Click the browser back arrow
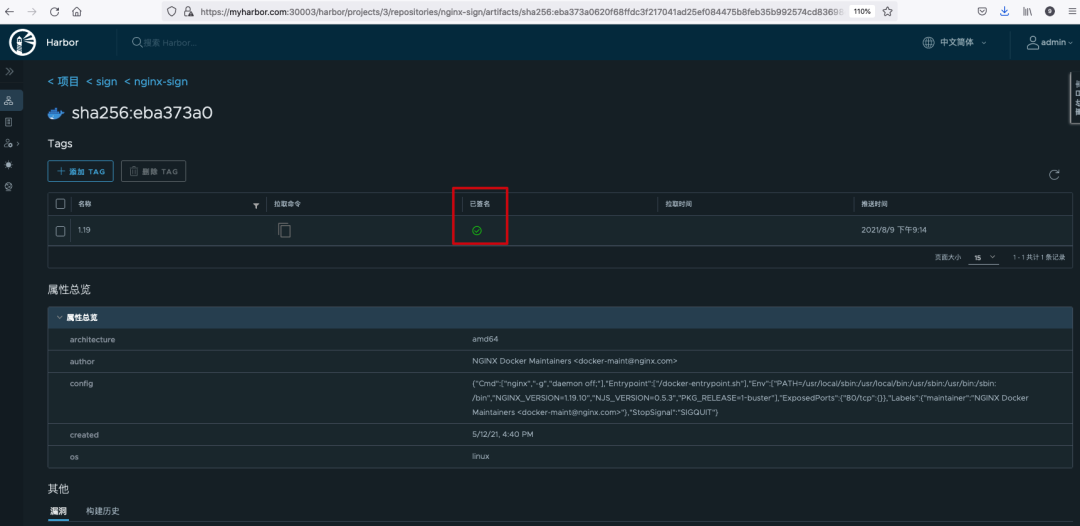Viewport: 1080px width, 526px height. tap(10, 12)
